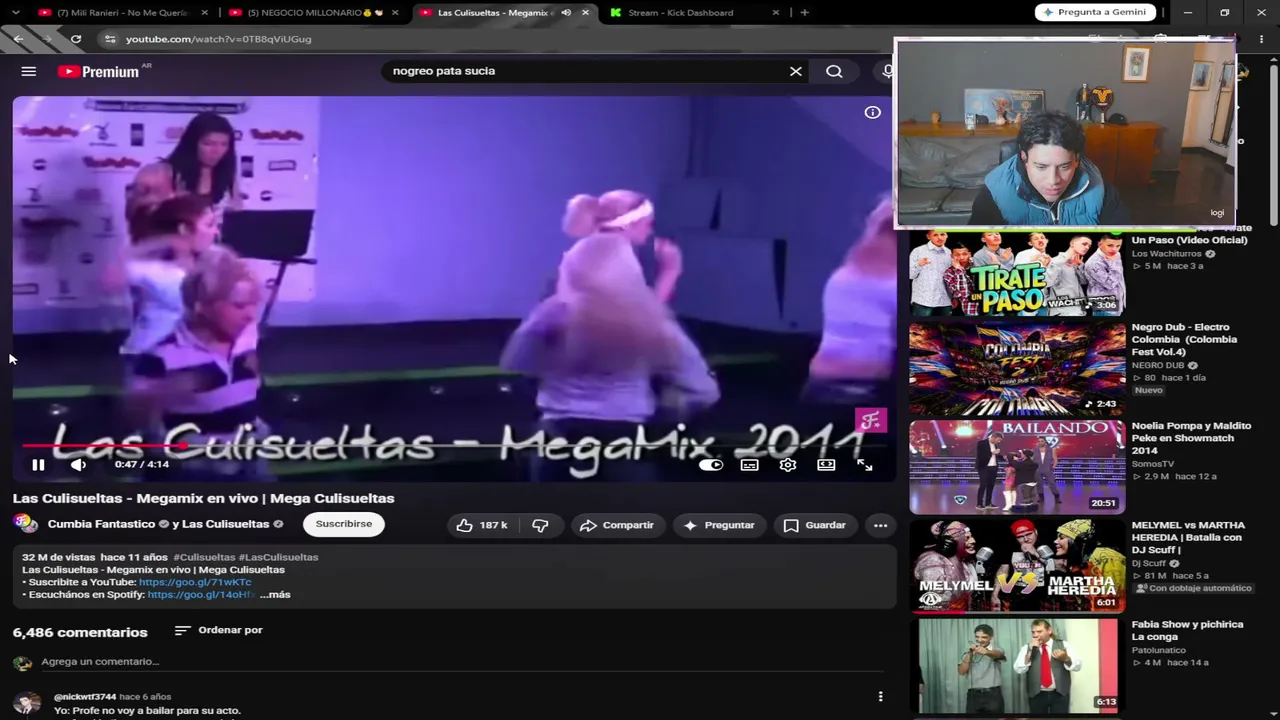Like the video (187 k)
Screen dimensions: 1280x720
(482, 525)
